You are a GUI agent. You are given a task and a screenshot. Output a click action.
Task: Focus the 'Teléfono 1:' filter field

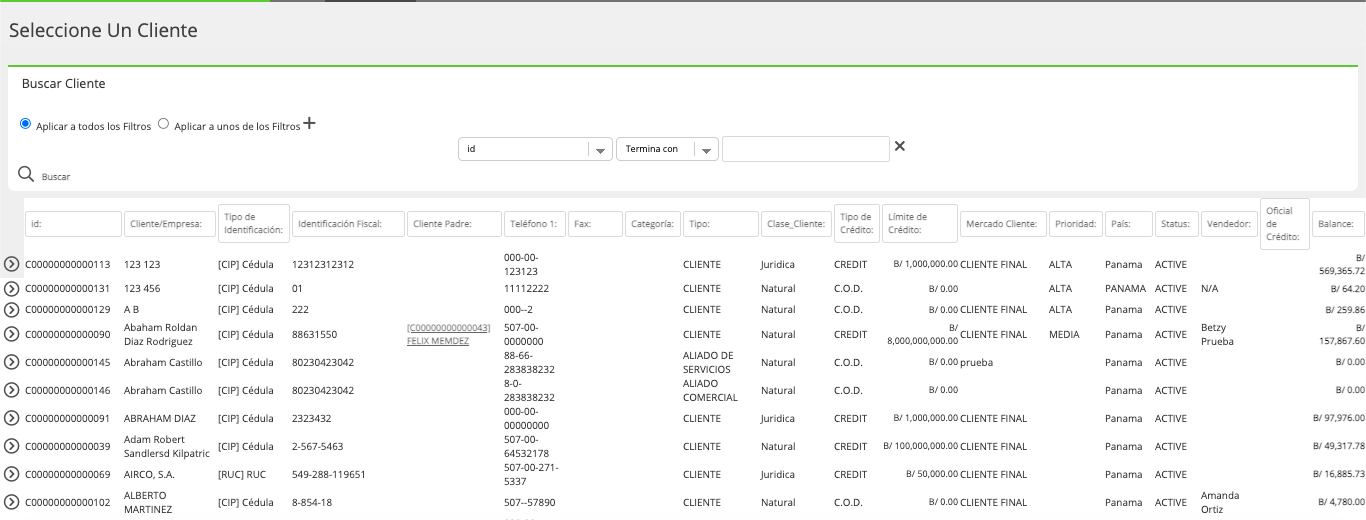pyautogui.click(x=535, y=224)
